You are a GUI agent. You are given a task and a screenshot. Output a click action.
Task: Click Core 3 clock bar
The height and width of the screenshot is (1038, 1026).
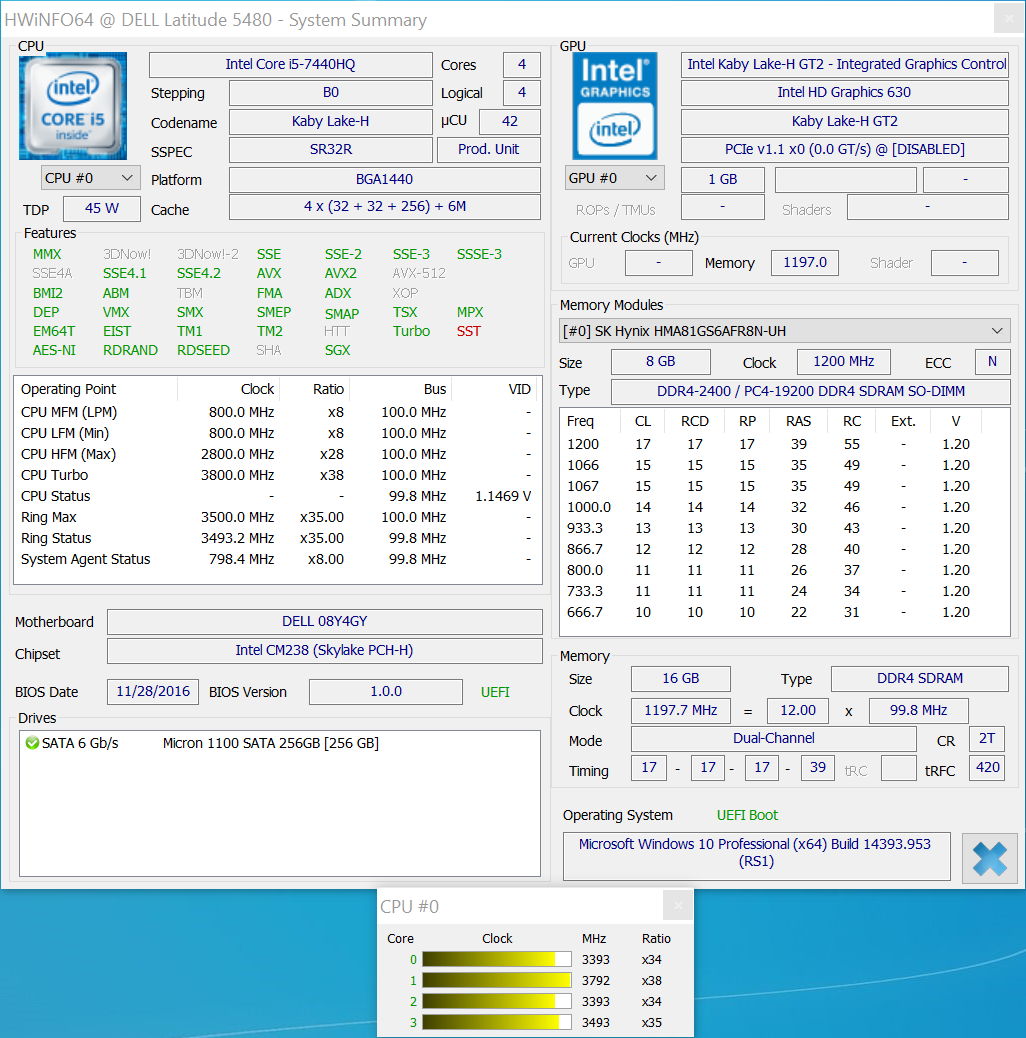(496, 1022)
